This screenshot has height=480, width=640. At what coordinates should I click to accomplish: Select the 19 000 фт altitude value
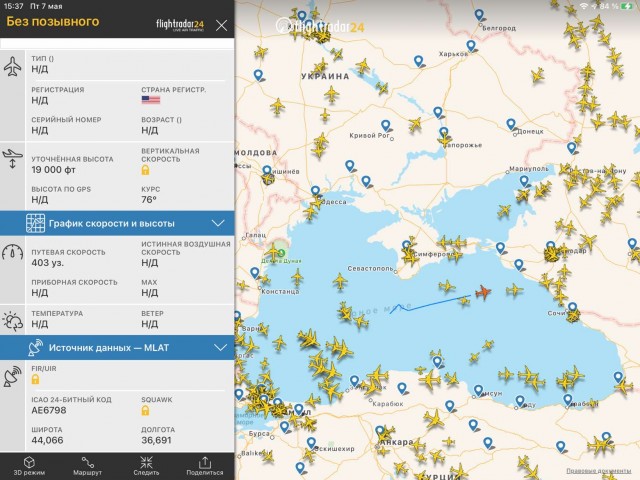(x=53, y=170)
